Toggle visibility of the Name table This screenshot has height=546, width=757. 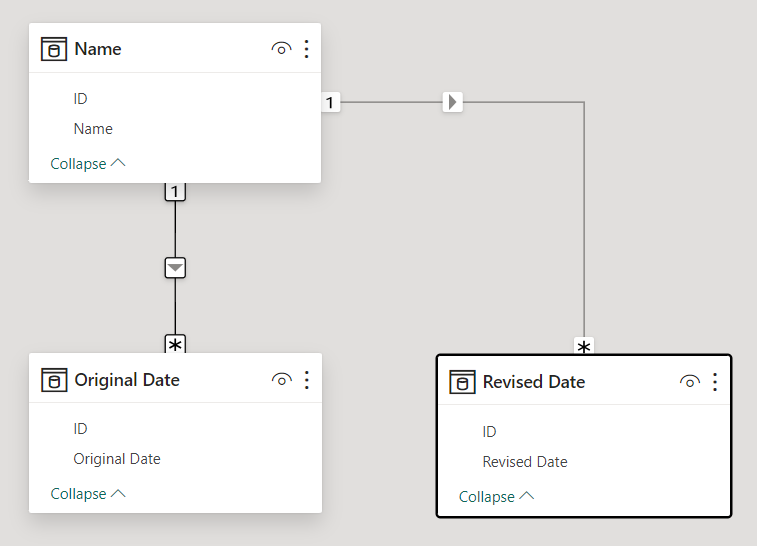pos(281,49)
